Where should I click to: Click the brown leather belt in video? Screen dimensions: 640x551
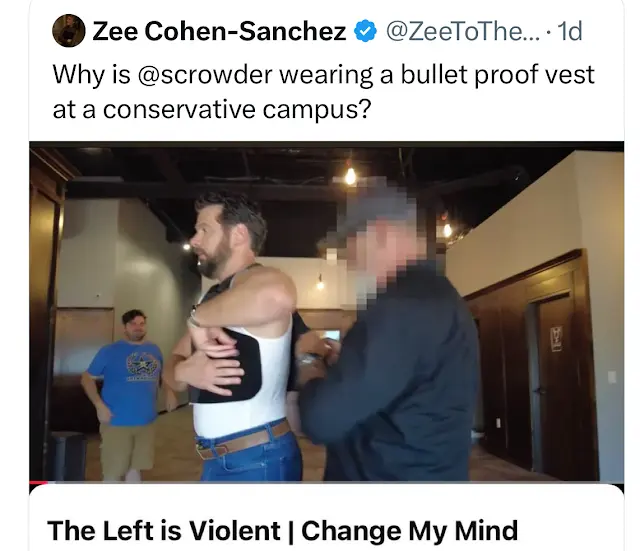point(245,440)
